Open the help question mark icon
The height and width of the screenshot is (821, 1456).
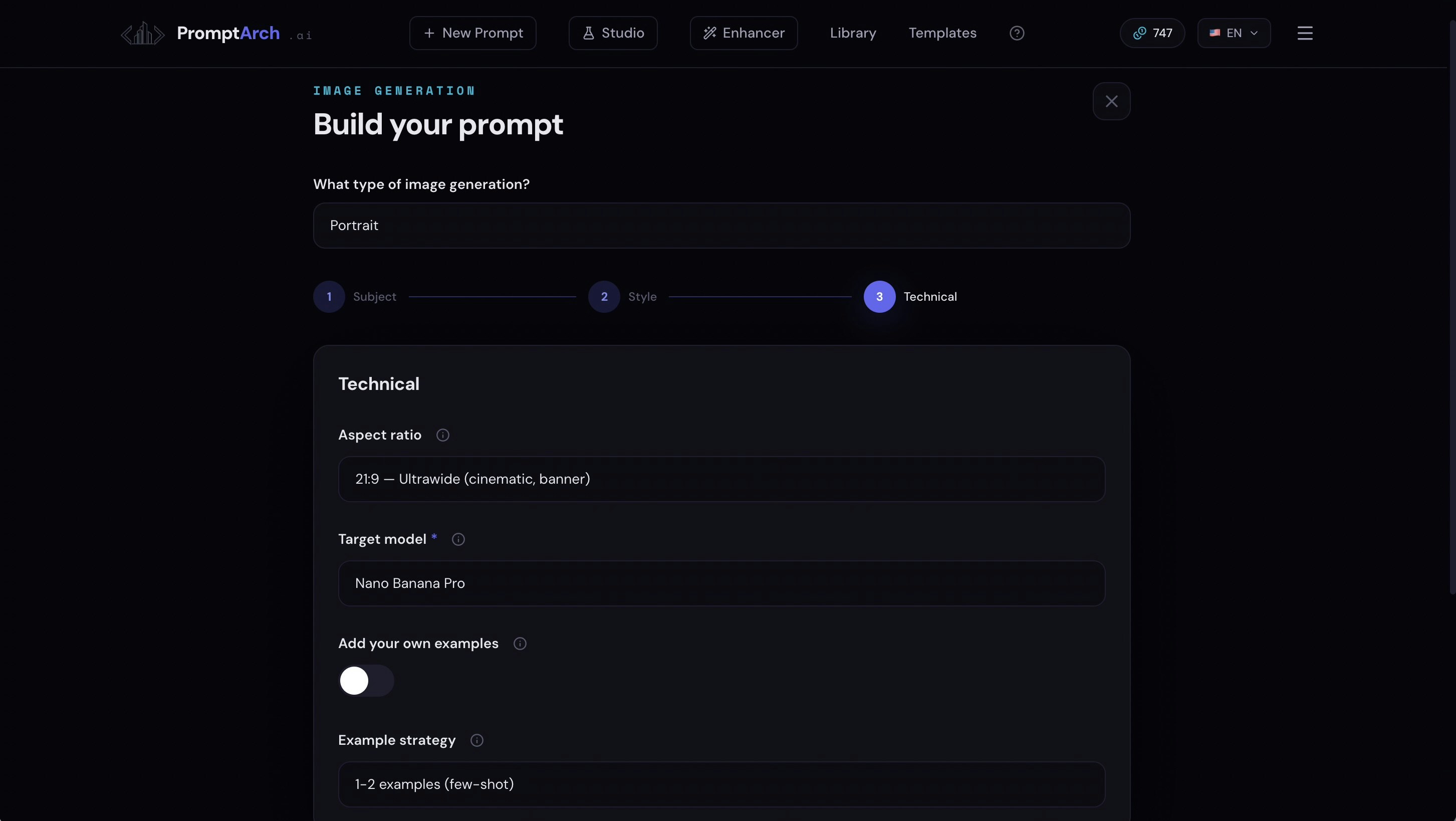tap(1017, 33)
